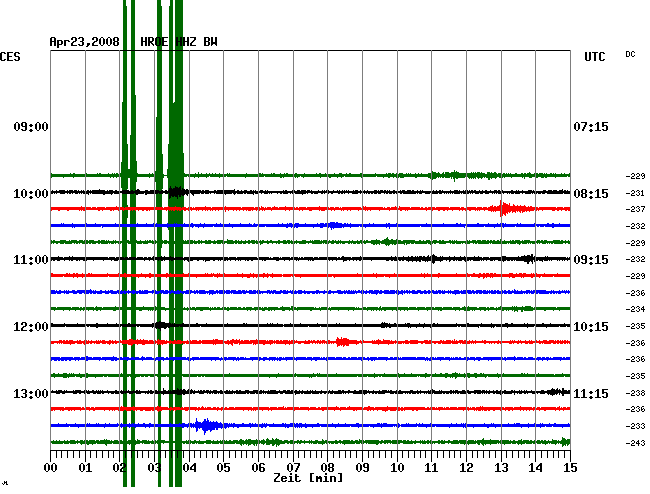Click minute label 06 on time axis
650x494 pixels.
[258, 468]
